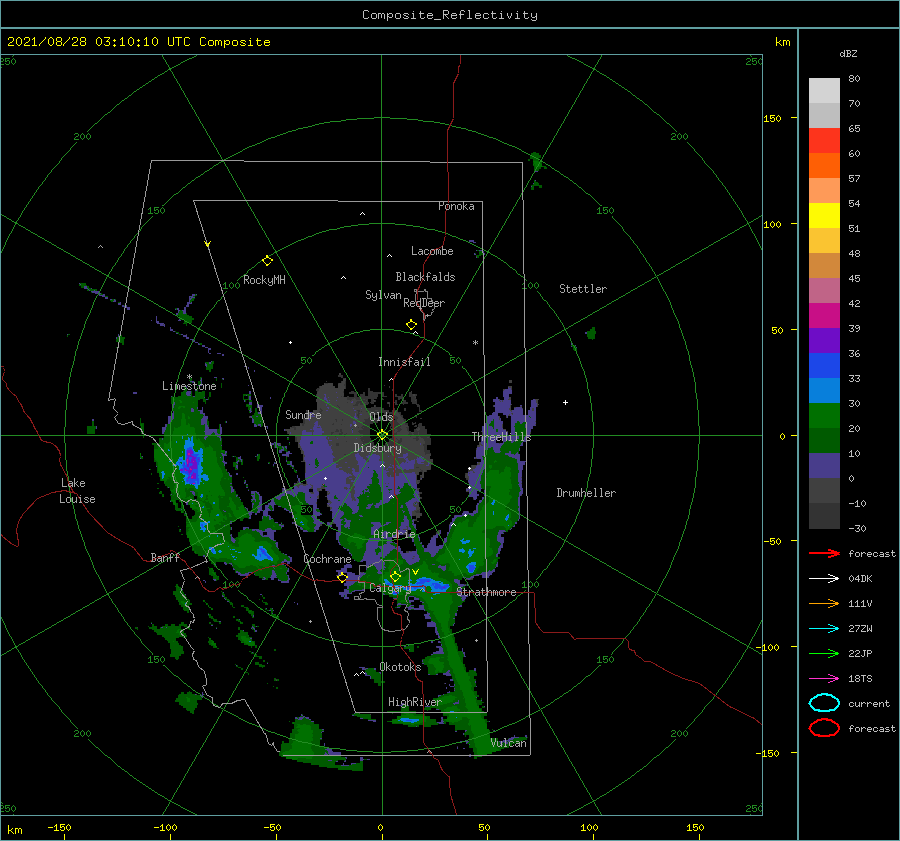Click the white asterisk marker east of Innisfail

475,343
